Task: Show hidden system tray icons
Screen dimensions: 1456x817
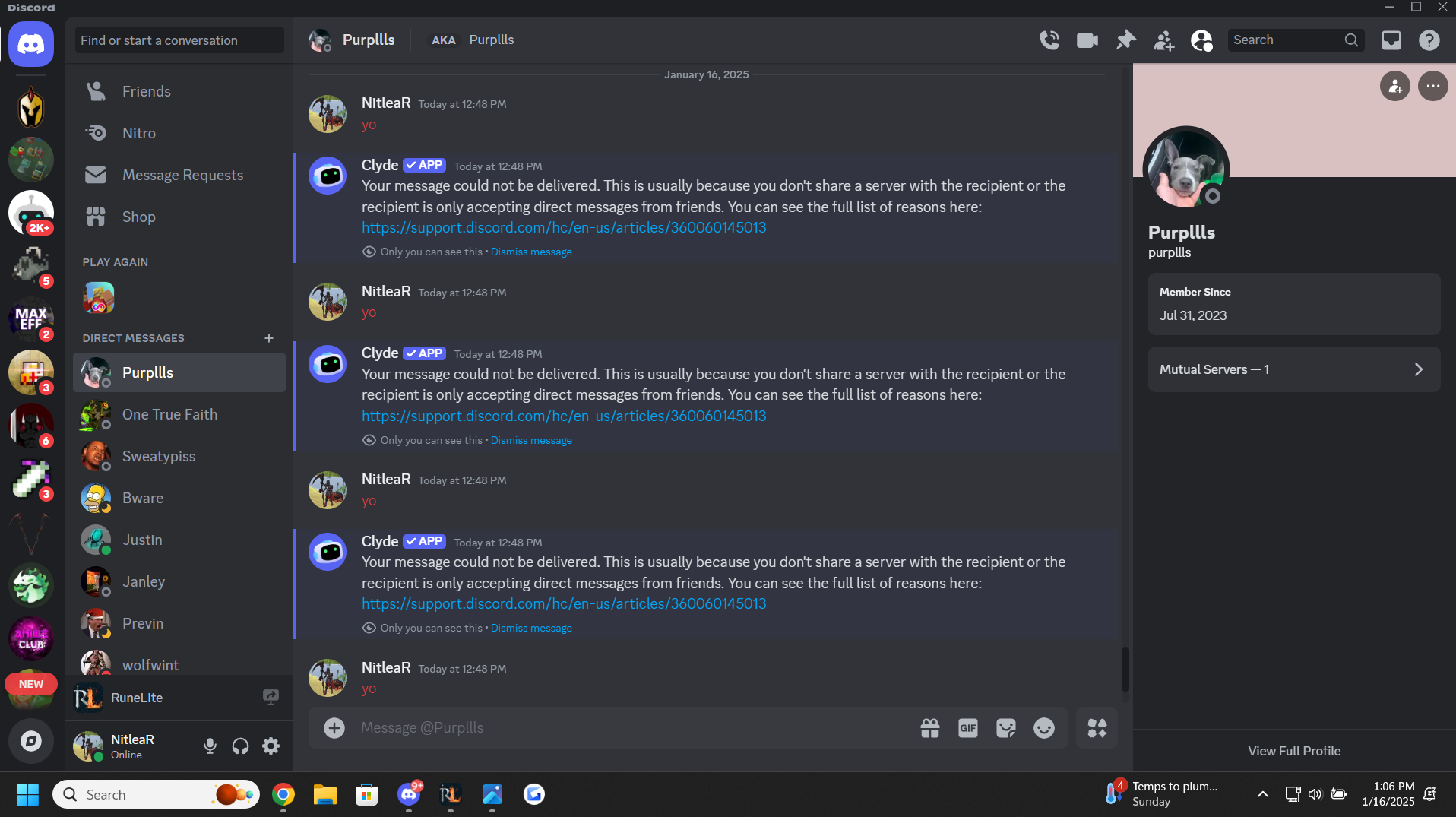Action: click(1262, 795)
